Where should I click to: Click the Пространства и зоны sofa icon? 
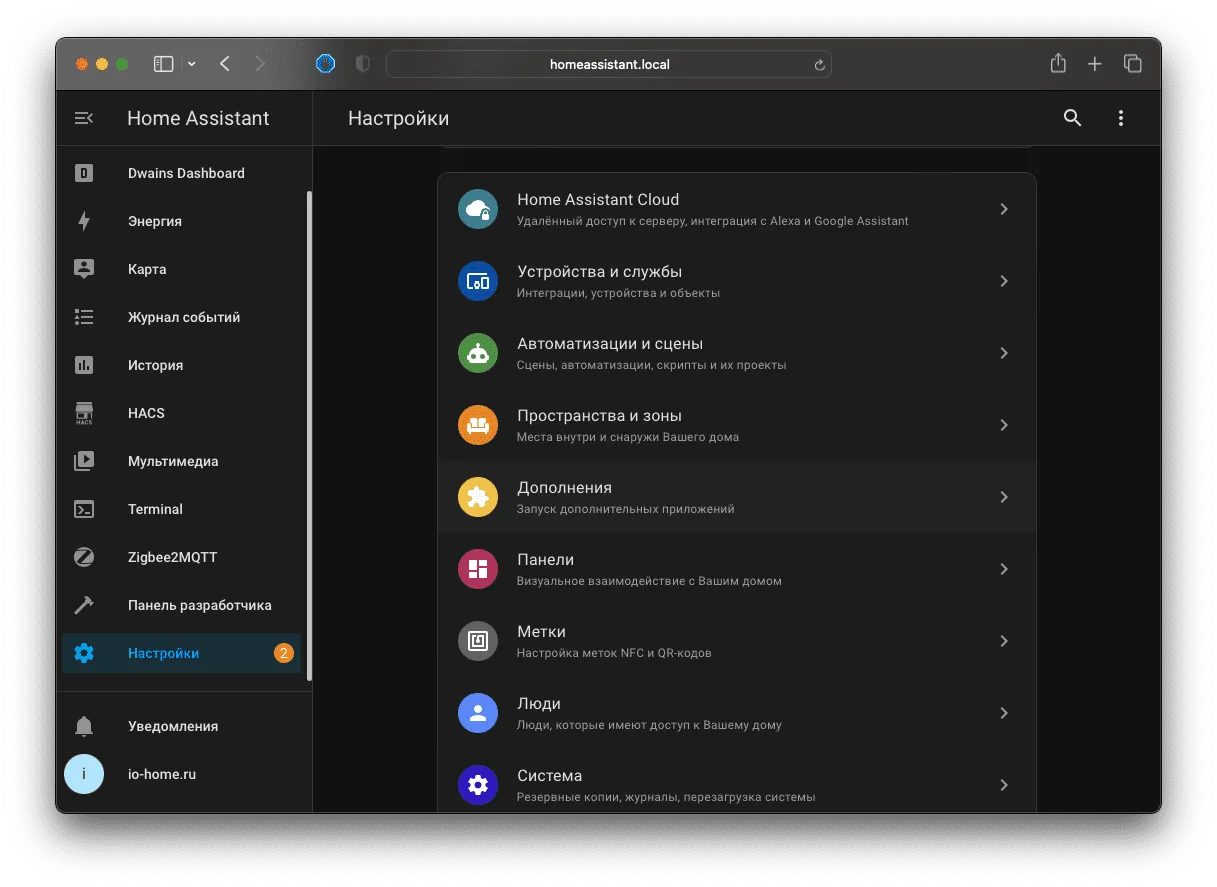[x=478, y=425]
